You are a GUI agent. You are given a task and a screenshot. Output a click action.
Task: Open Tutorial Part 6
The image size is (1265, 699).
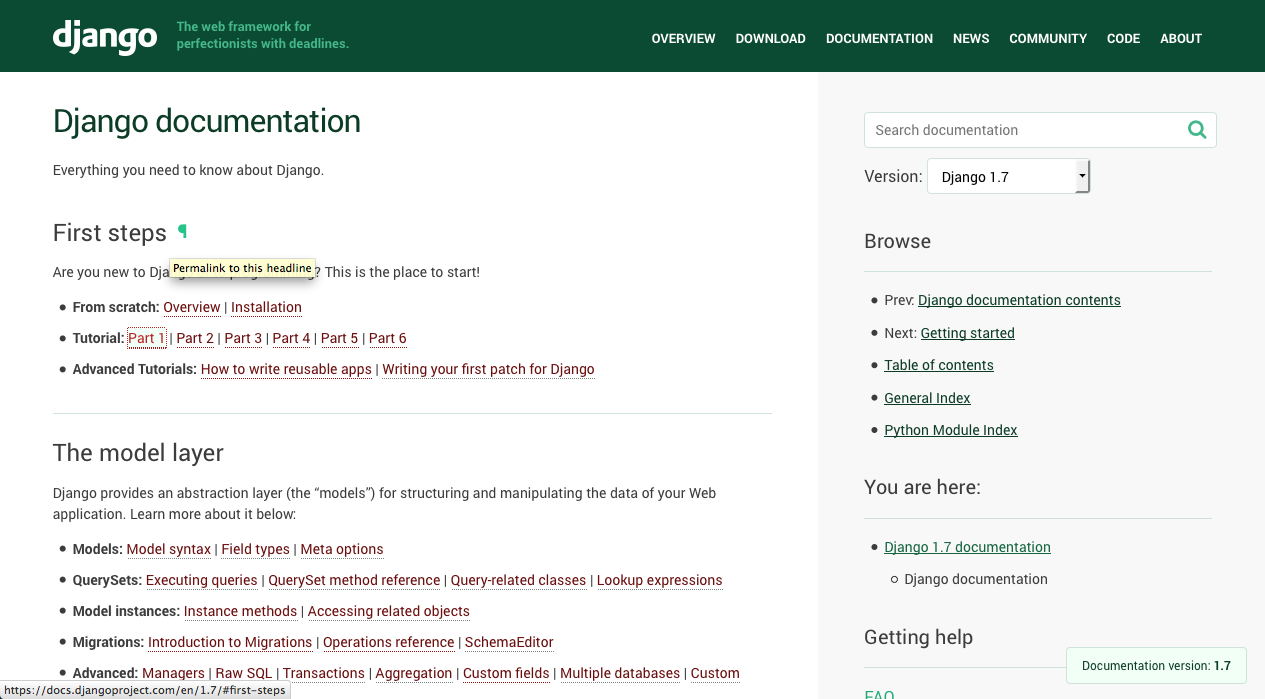pyautogui.click(x=387, y=338)
